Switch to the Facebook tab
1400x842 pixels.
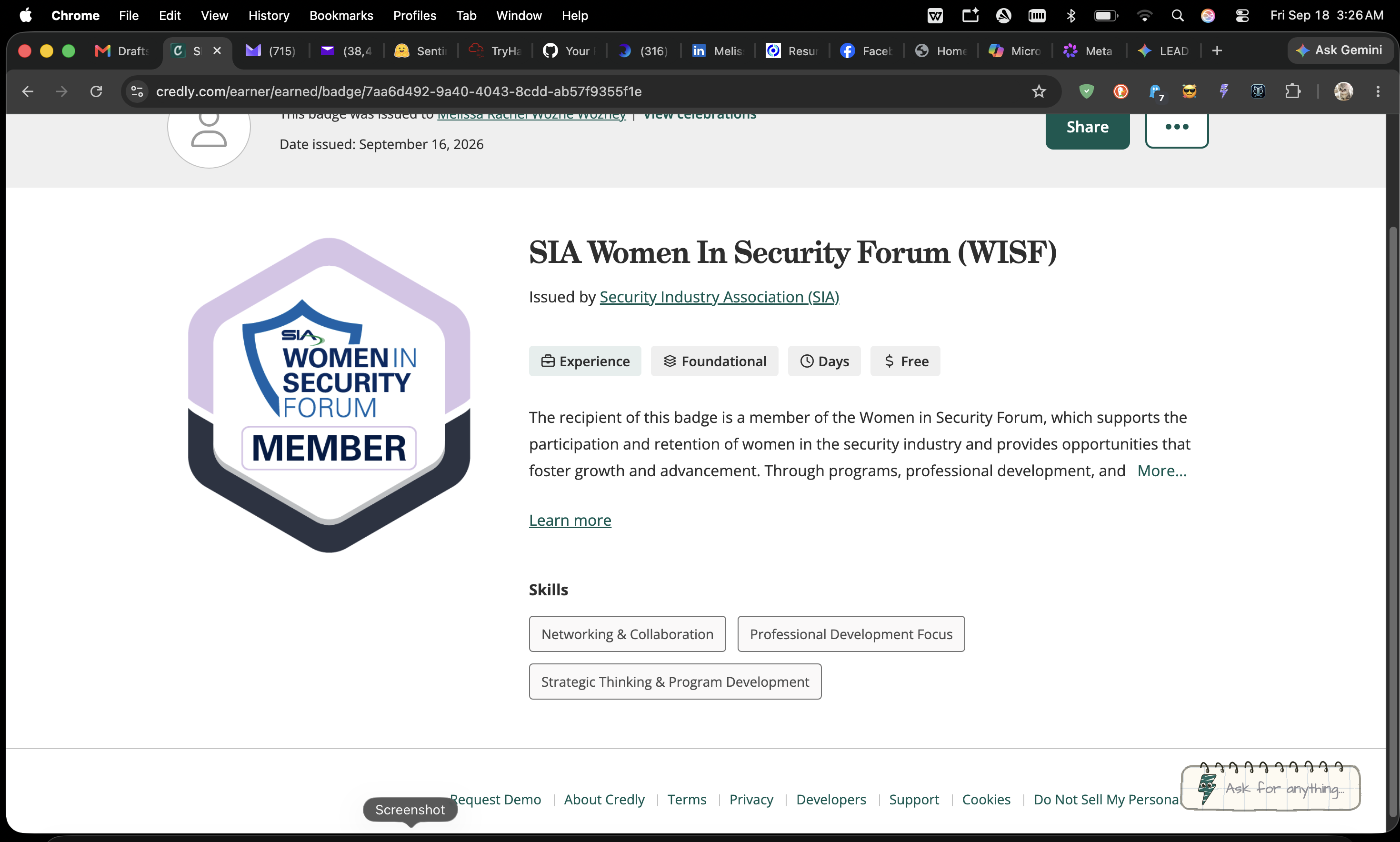[x=866, y=51]
